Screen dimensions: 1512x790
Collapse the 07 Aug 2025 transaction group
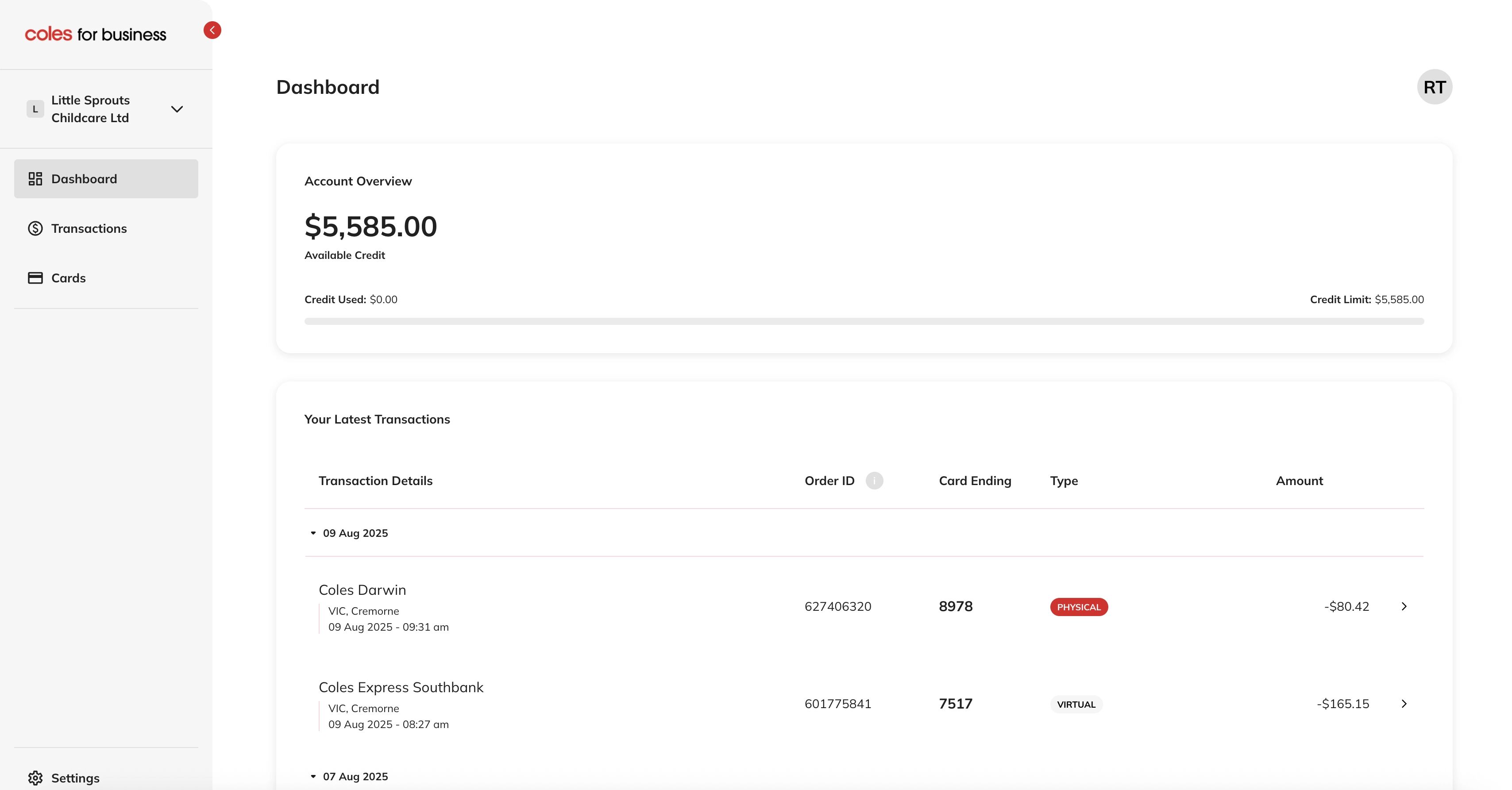tap(313, 776)
